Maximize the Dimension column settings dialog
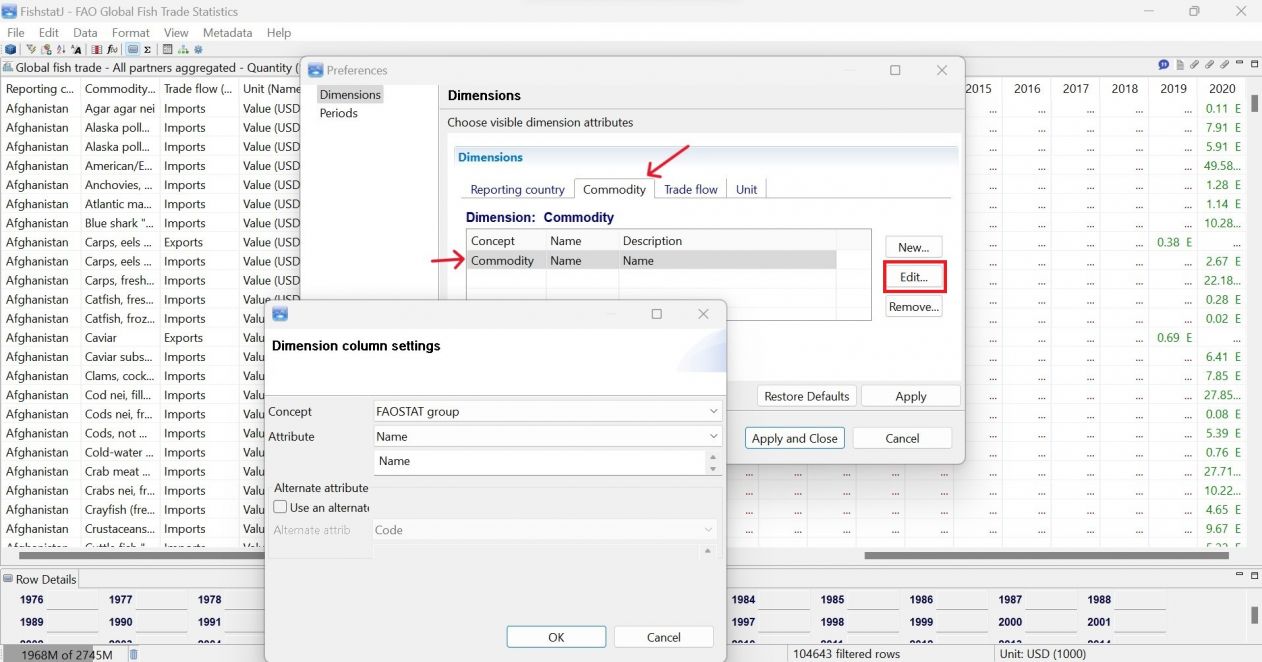1262x662 pixels. pos(656,314)
